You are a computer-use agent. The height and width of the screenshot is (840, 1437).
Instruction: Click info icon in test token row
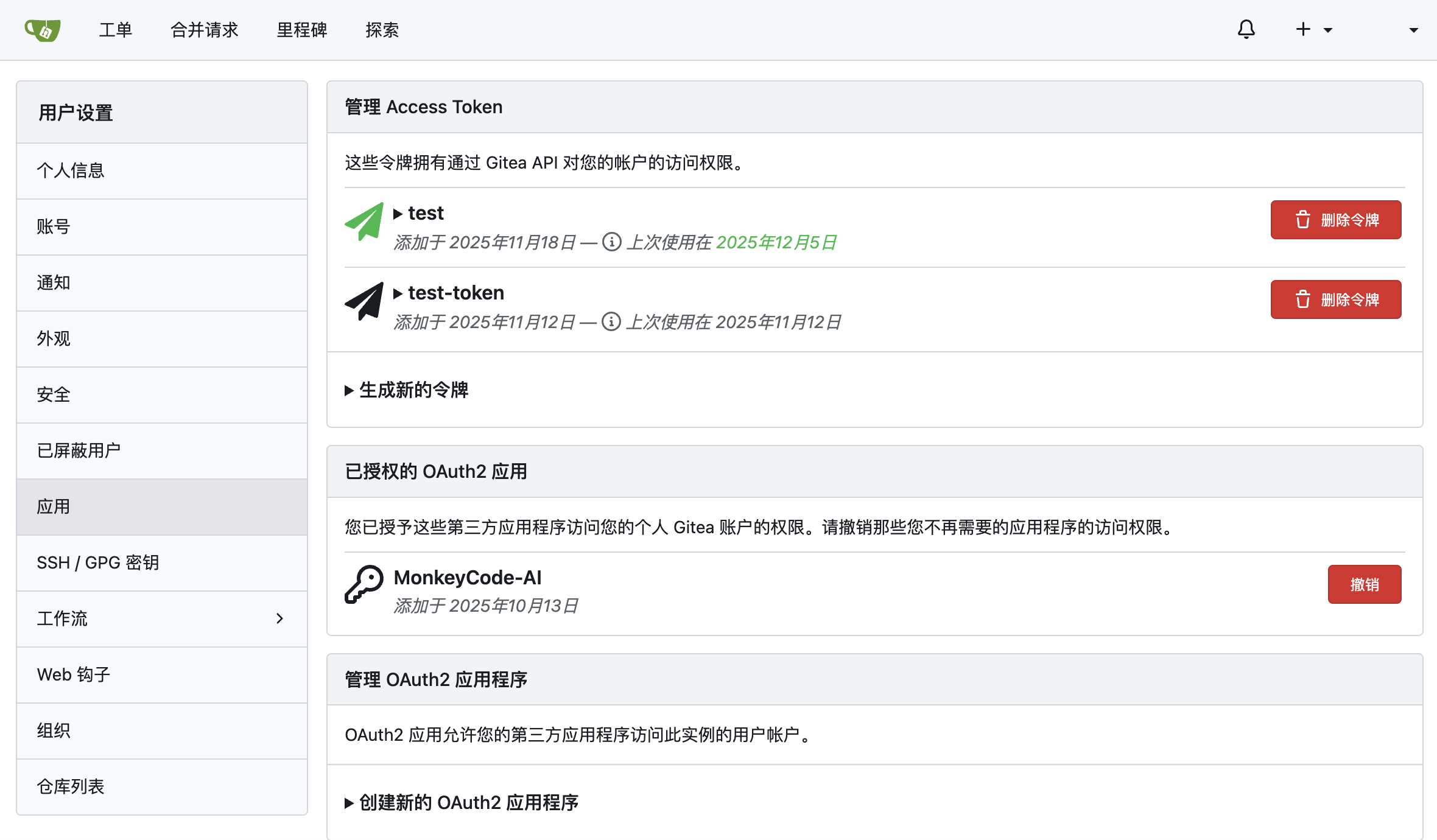pyautogui.click(x=611, y=242)
